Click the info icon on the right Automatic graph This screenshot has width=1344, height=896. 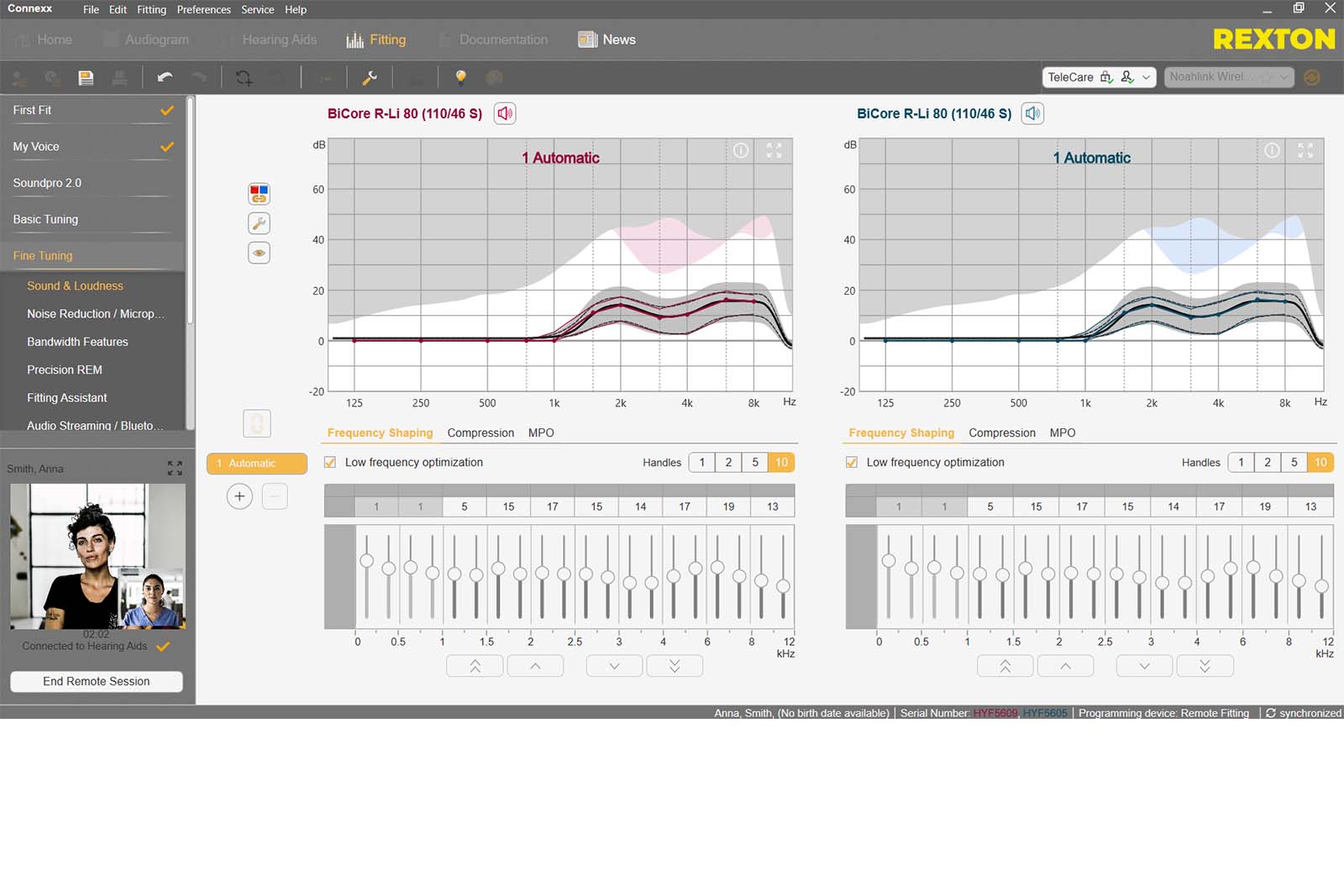tap(1271, 150)
